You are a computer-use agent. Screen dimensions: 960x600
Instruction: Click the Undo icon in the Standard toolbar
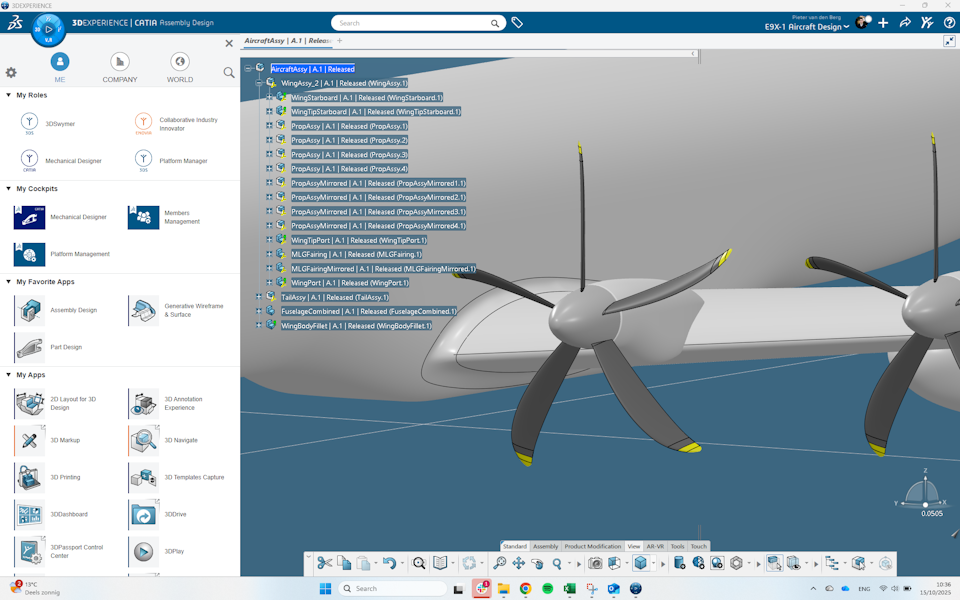click(x=390, y=563)
